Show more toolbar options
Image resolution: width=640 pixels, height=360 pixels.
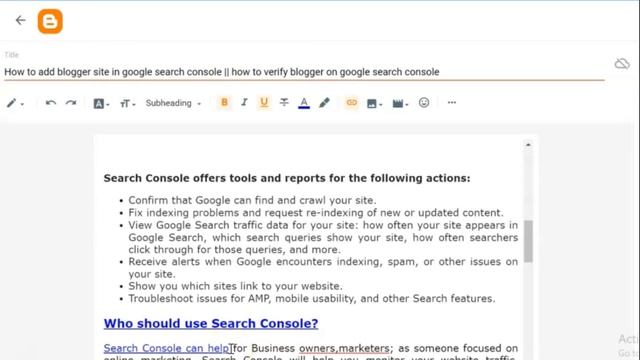pyautogui.click(x=452, y=102)
